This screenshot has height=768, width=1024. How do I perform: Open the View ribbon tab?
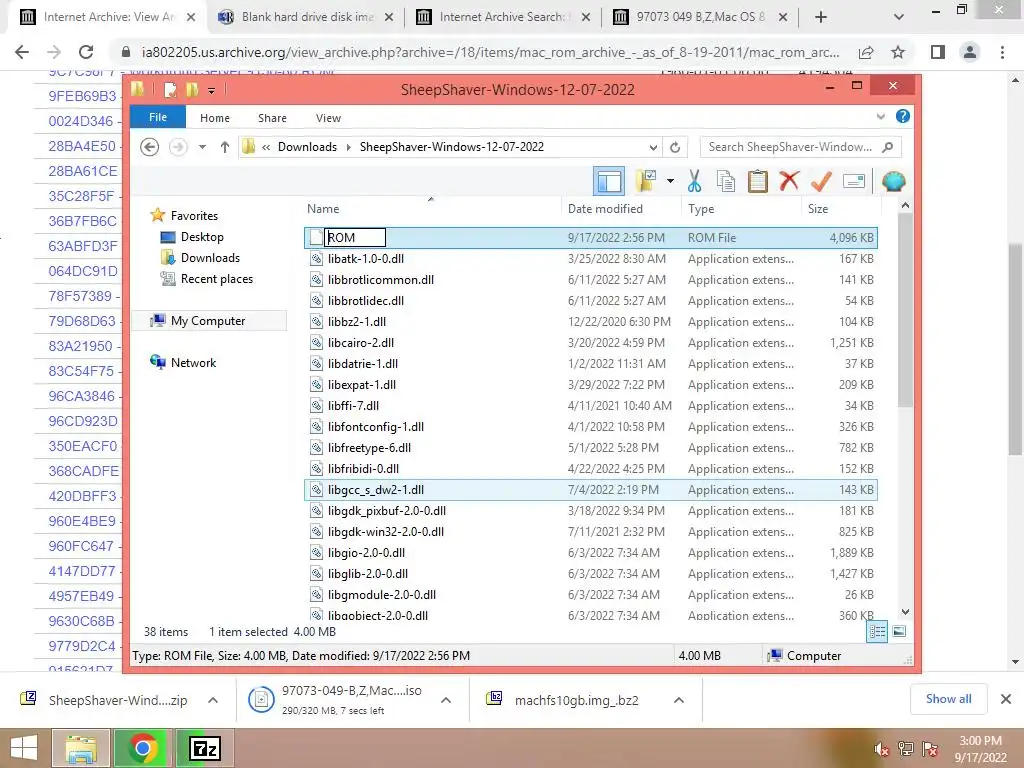pyautogui.click(x=328, y=118)
